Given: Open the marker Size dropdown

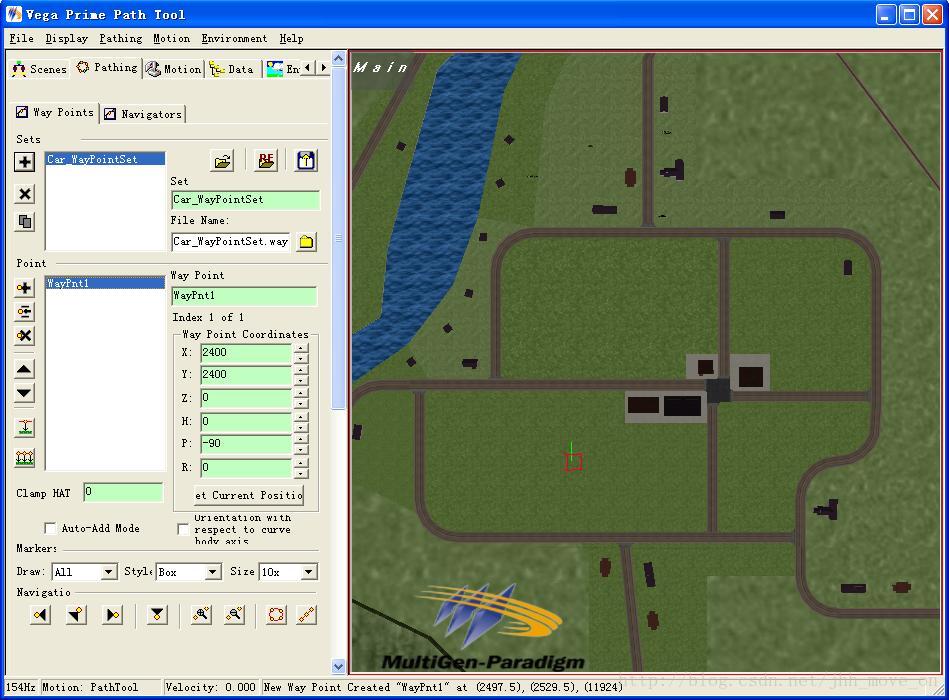Looking at the screenshot, I should pyautogui.click(x=309, y=572).
